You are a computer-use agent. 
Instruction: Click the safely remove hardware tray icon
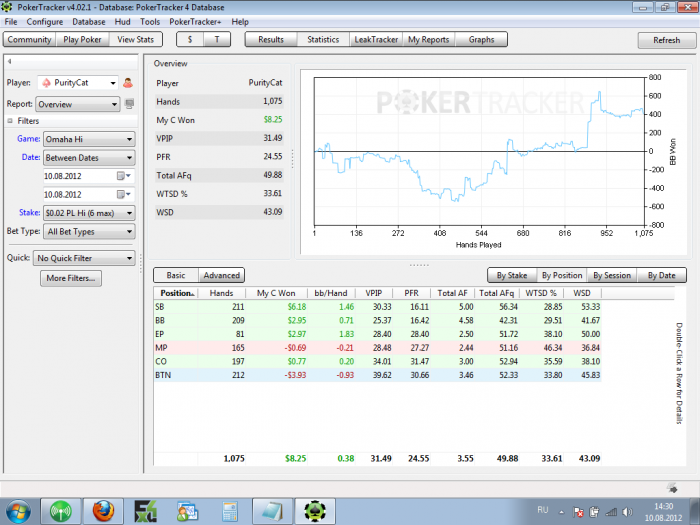pyautogui.click(x=594, y=512)
